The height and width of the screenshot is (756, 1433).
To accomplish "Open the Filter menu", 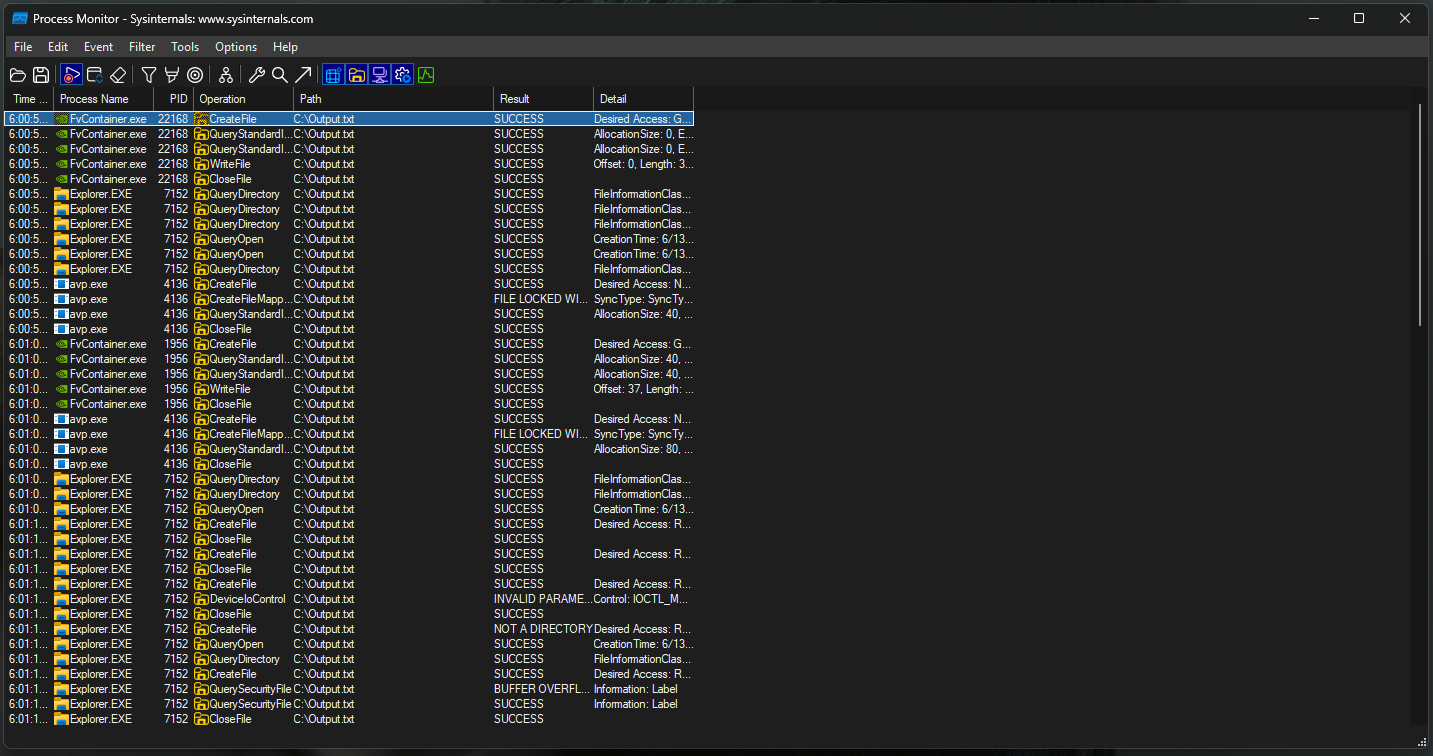I will pyautogui.click(x=142, y=47).
